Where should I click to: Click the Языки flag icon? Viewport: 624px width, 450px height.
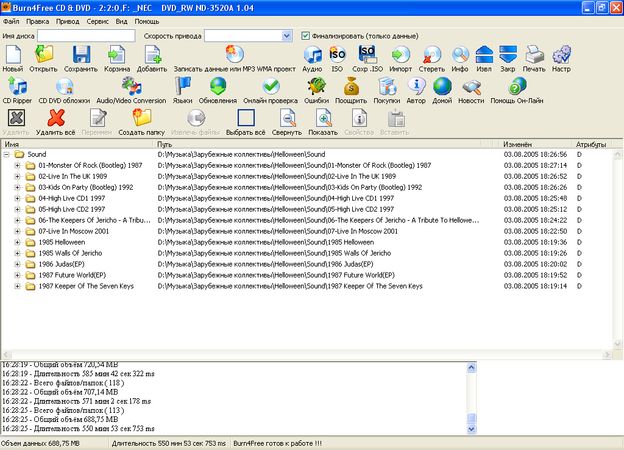183,86
